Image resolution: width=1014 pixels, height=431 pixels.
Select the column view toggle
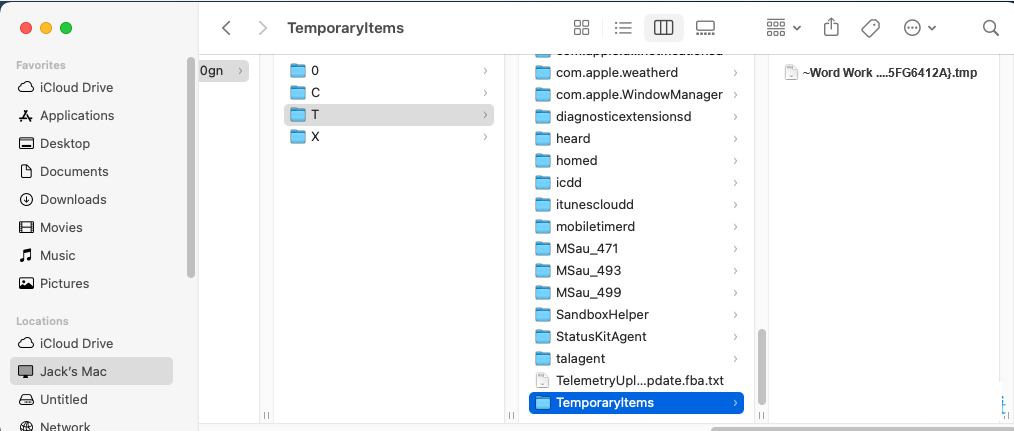pos(663,28)
